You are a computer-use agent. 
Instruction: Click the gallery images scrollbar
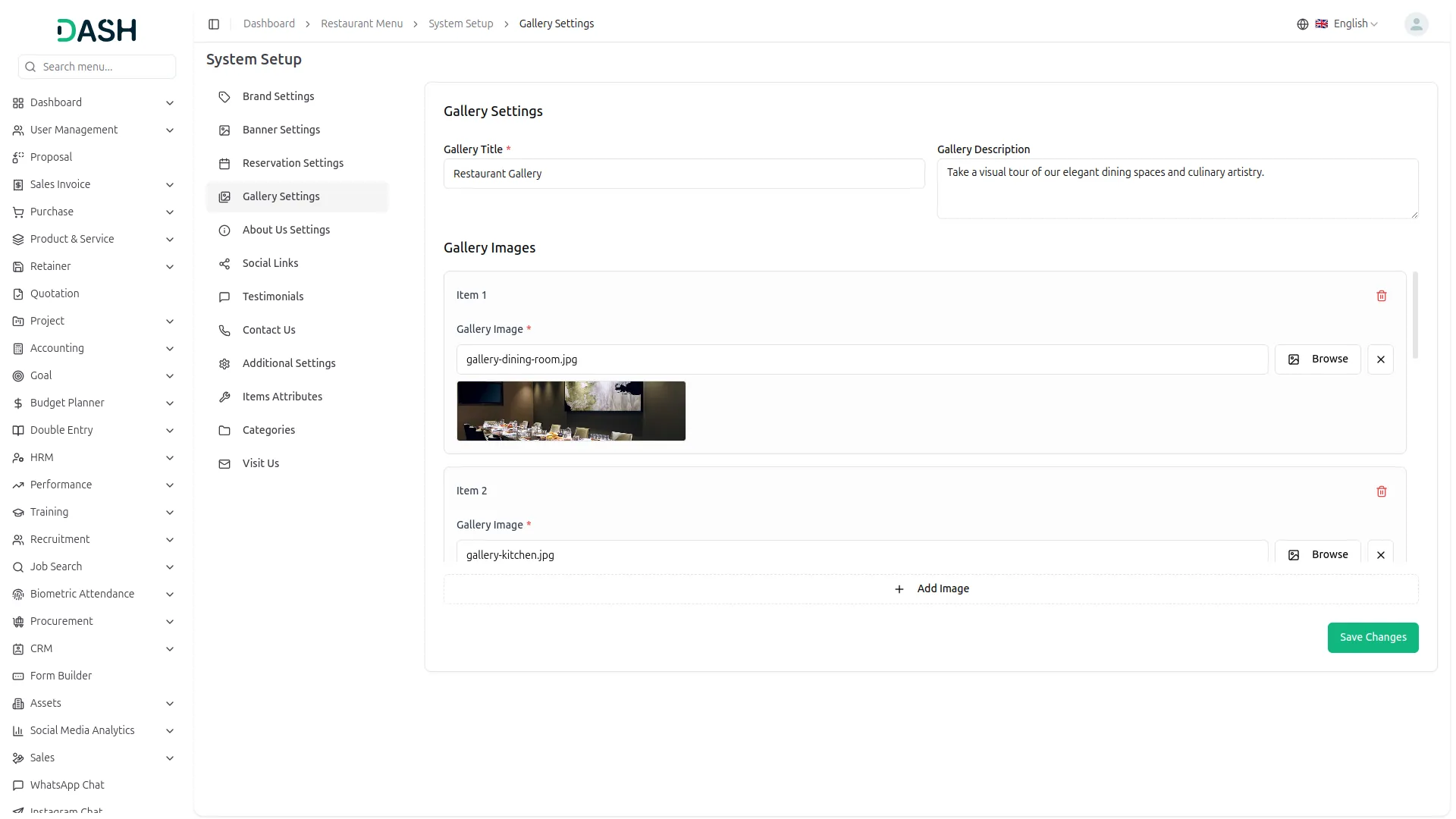1415,316
